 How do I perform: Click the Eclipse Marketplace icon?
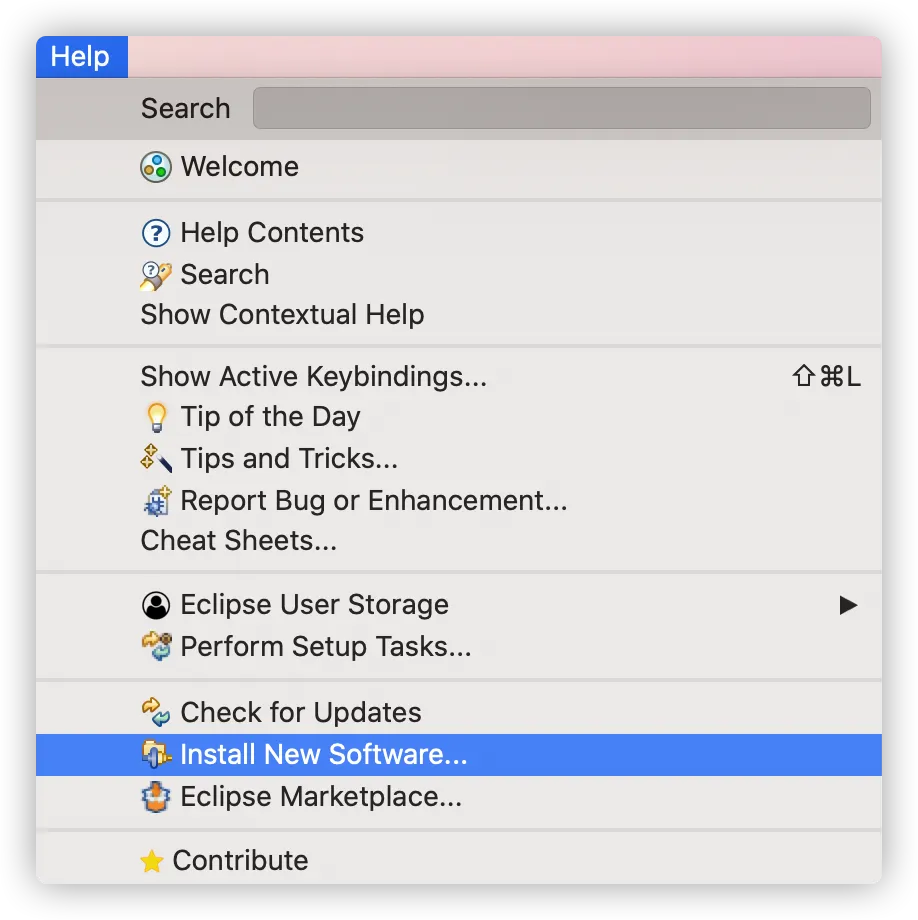[x=156, y=797]
